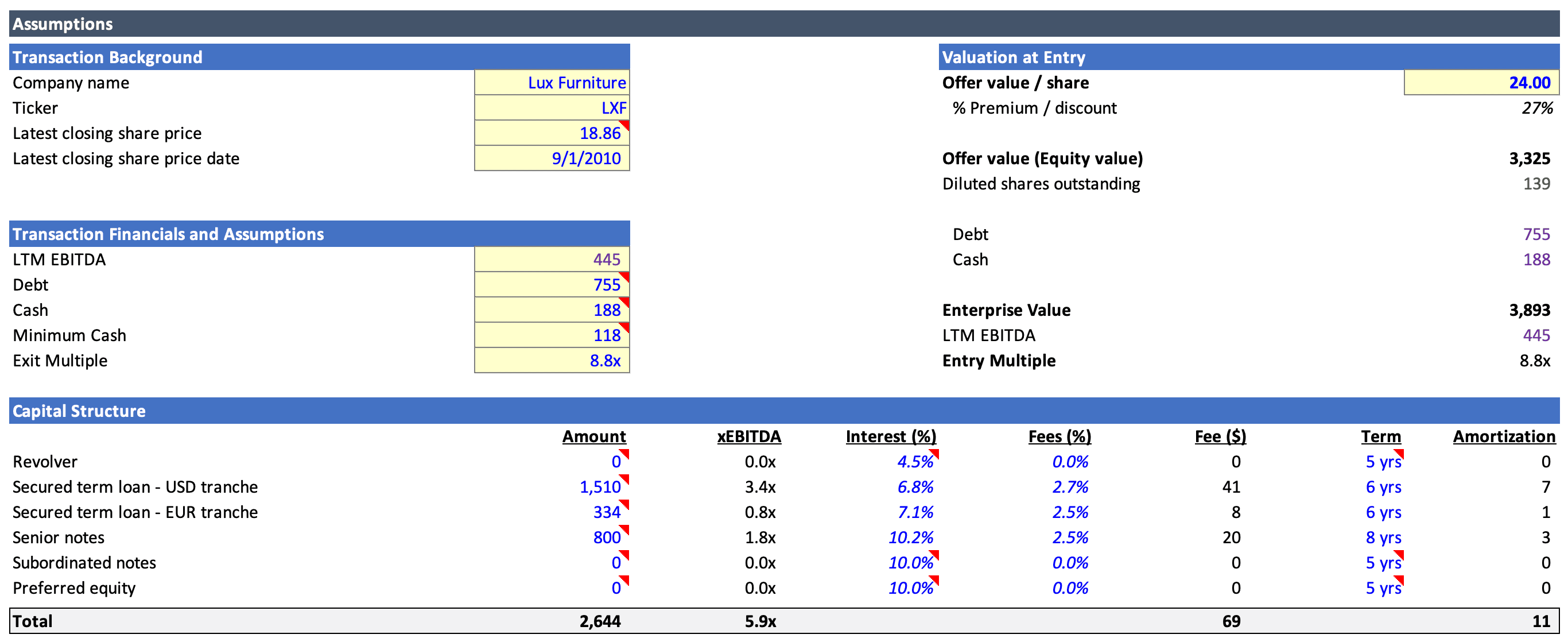
Task: Select the Exit Multiple cell 8.8x
Action: (604, 361)
